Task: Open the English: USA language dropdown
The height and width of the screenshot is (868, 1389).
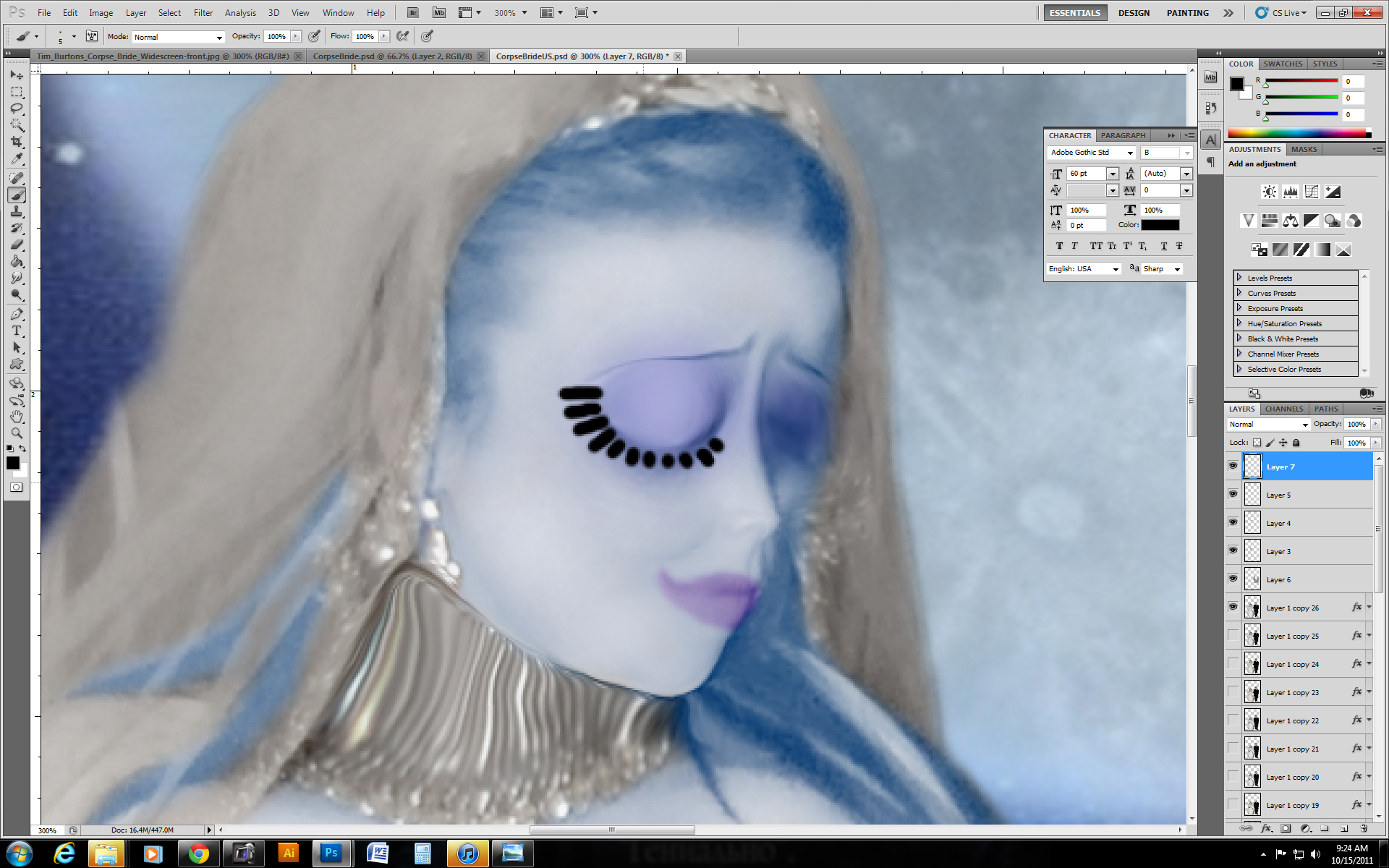Action: pyautogui.click(x=1084, y=269)
